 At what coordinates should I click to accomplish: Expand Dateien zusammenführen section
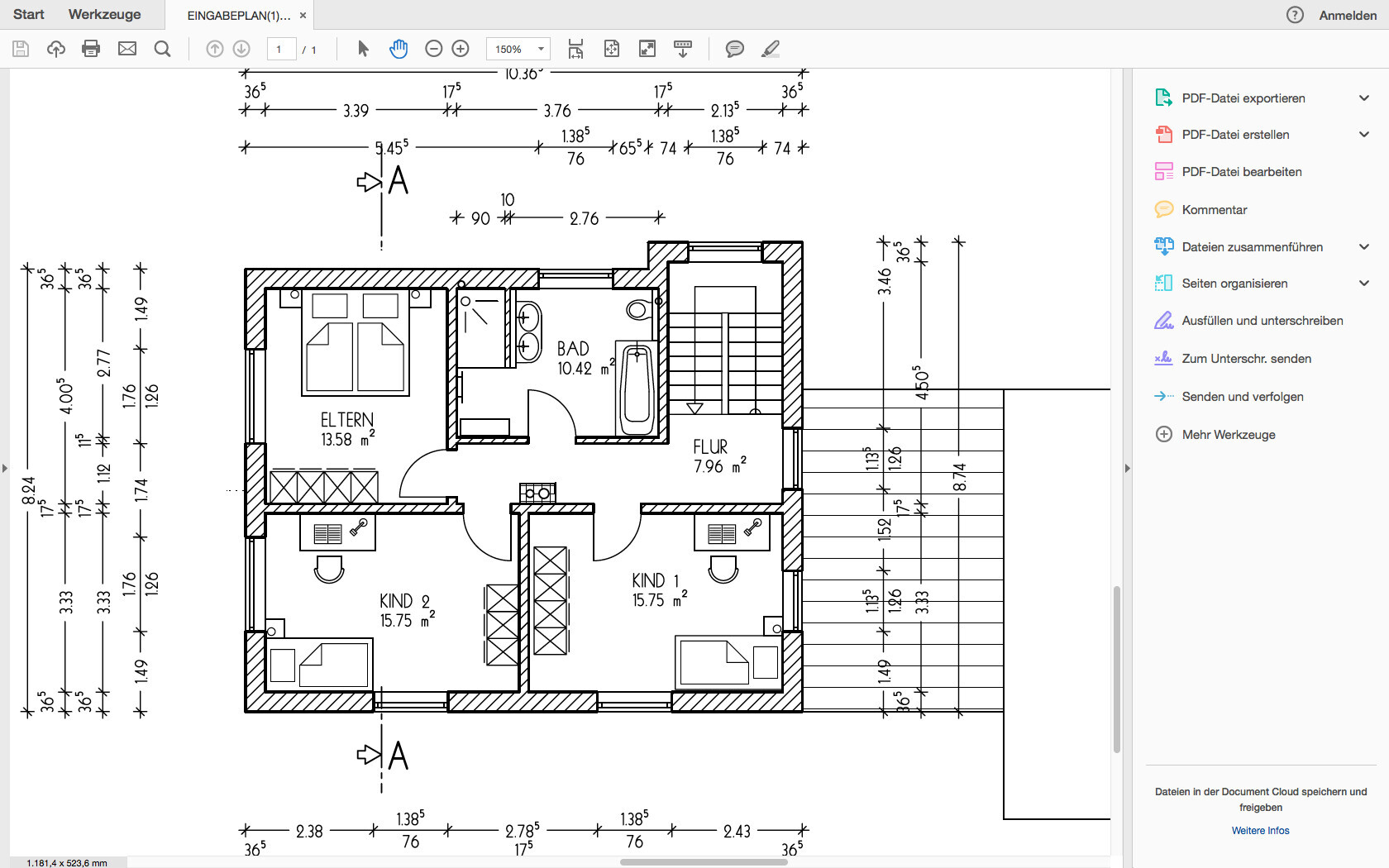[x=1363, y=247]
